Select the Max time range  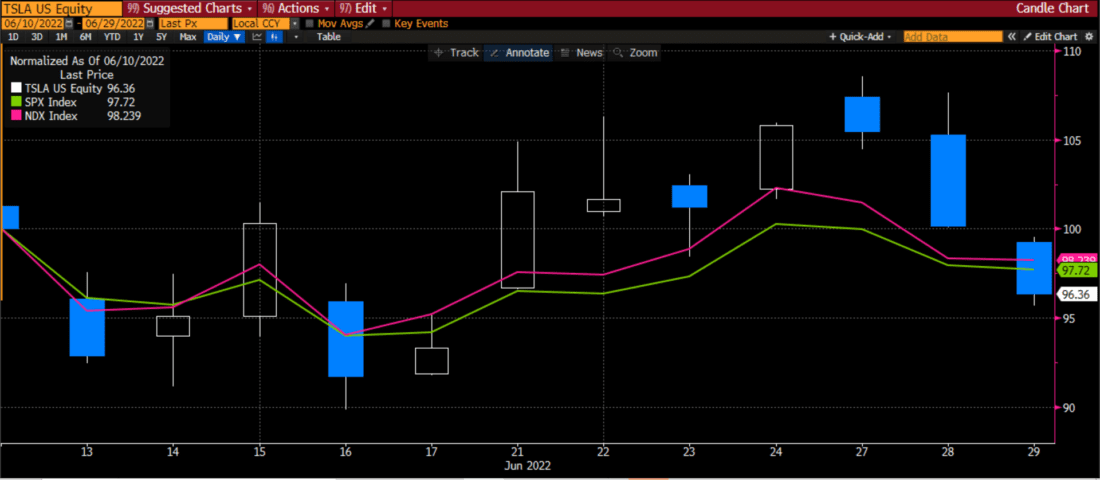187,36
